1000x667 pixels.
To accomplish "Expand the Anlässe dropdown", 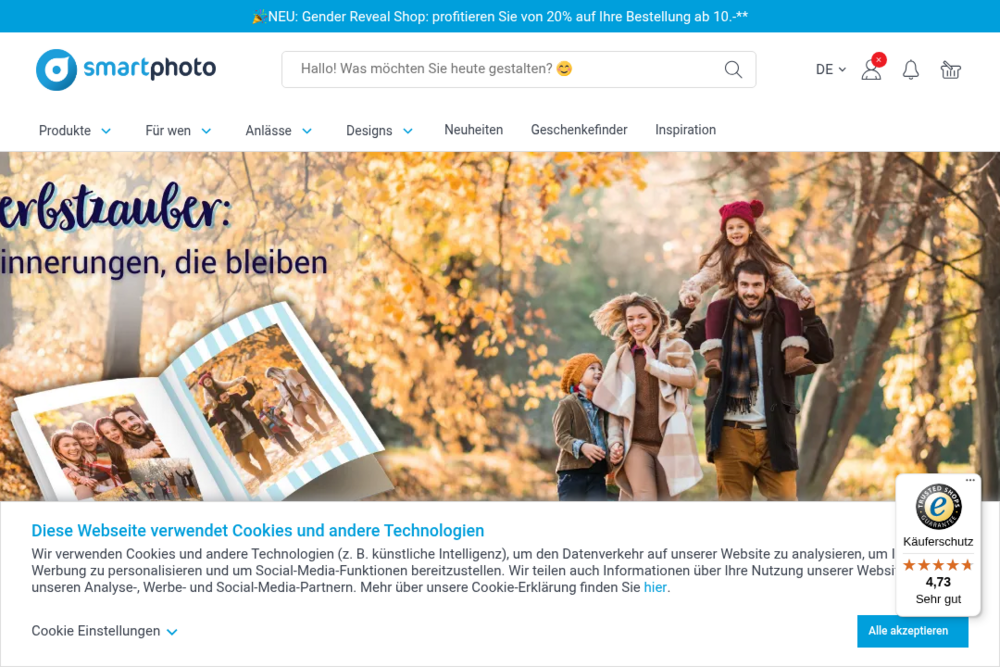I will [x=279, y=131].
